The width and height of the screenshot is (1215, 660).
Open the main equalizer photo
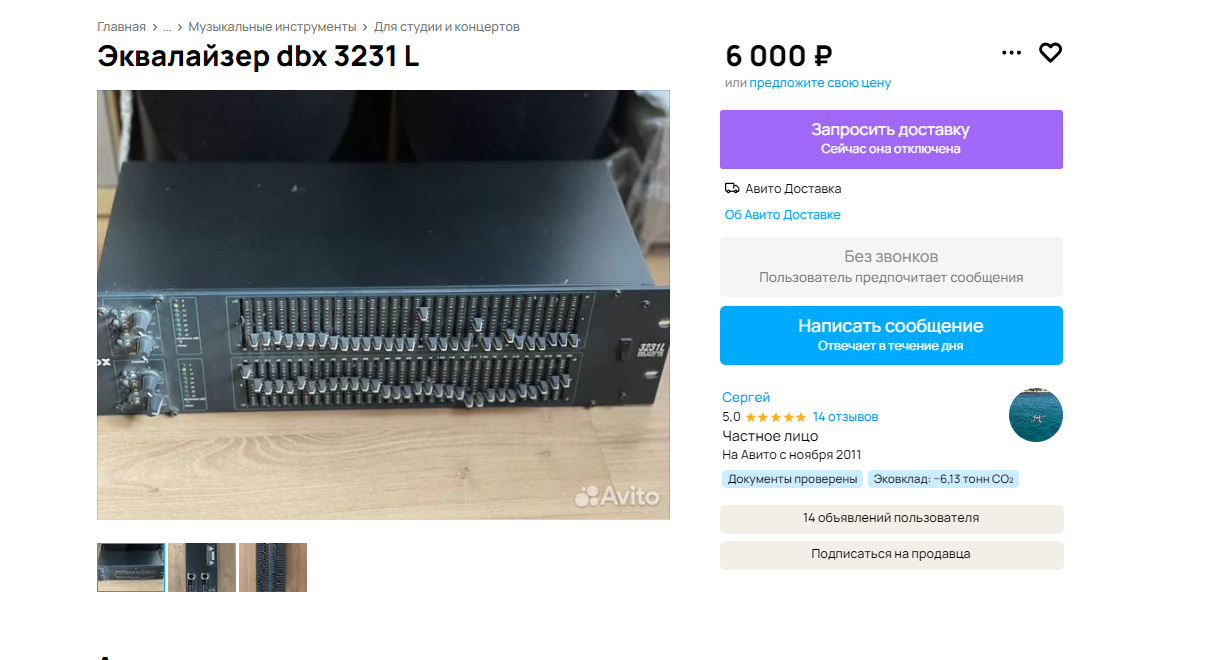click(383, 305)
